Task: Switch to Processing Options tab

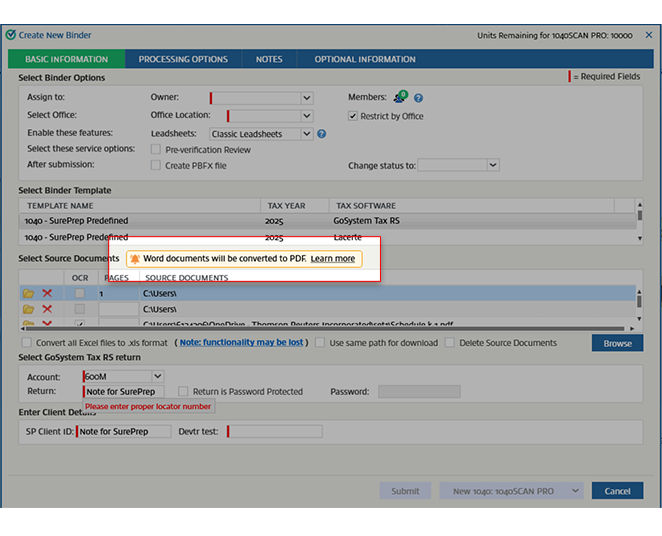Action: (183, 59)
